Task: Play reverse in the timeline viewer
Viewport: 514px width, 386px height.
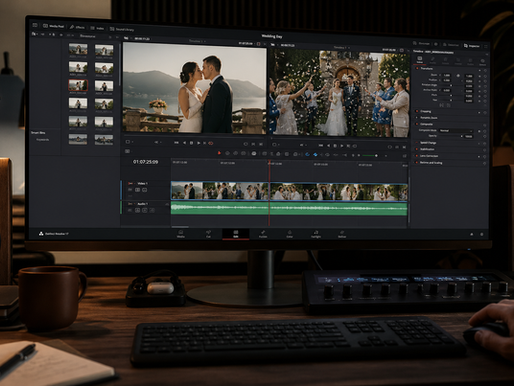Action: coord(328,146)
